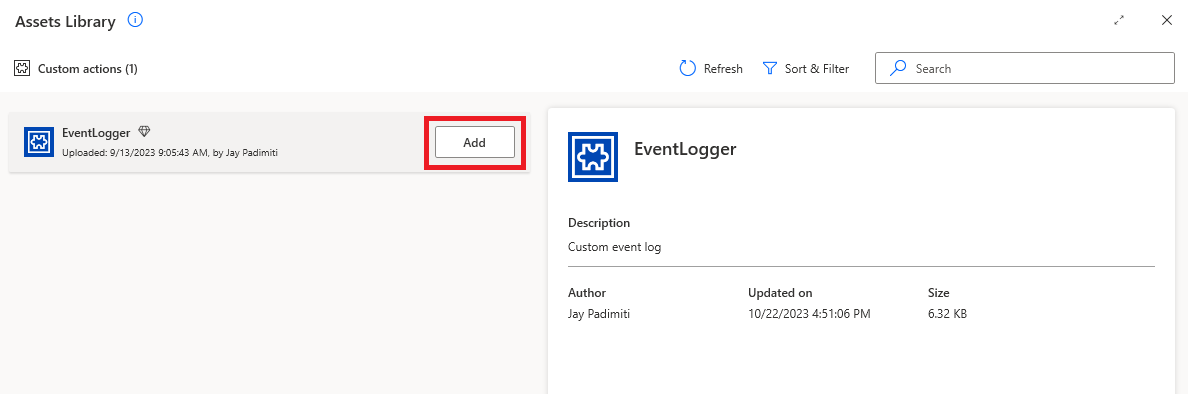Close the Assets Library dialog
The height and width of the screenshot is (394, 1188).
[x=1167, y=20]
